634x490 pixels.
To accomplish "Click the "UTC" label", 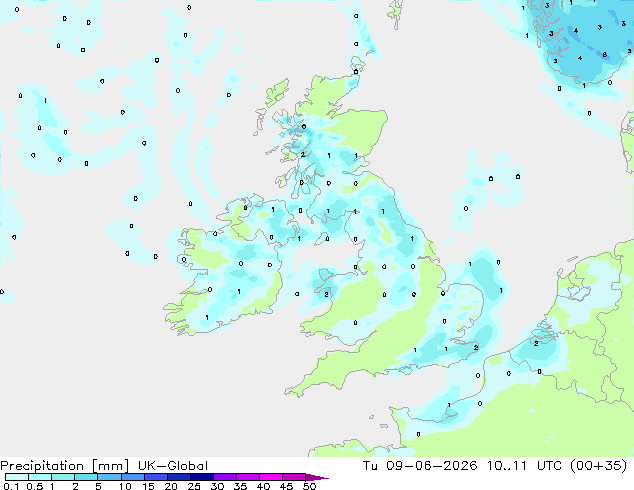I will pyautogui.click(x=549, y=466).
